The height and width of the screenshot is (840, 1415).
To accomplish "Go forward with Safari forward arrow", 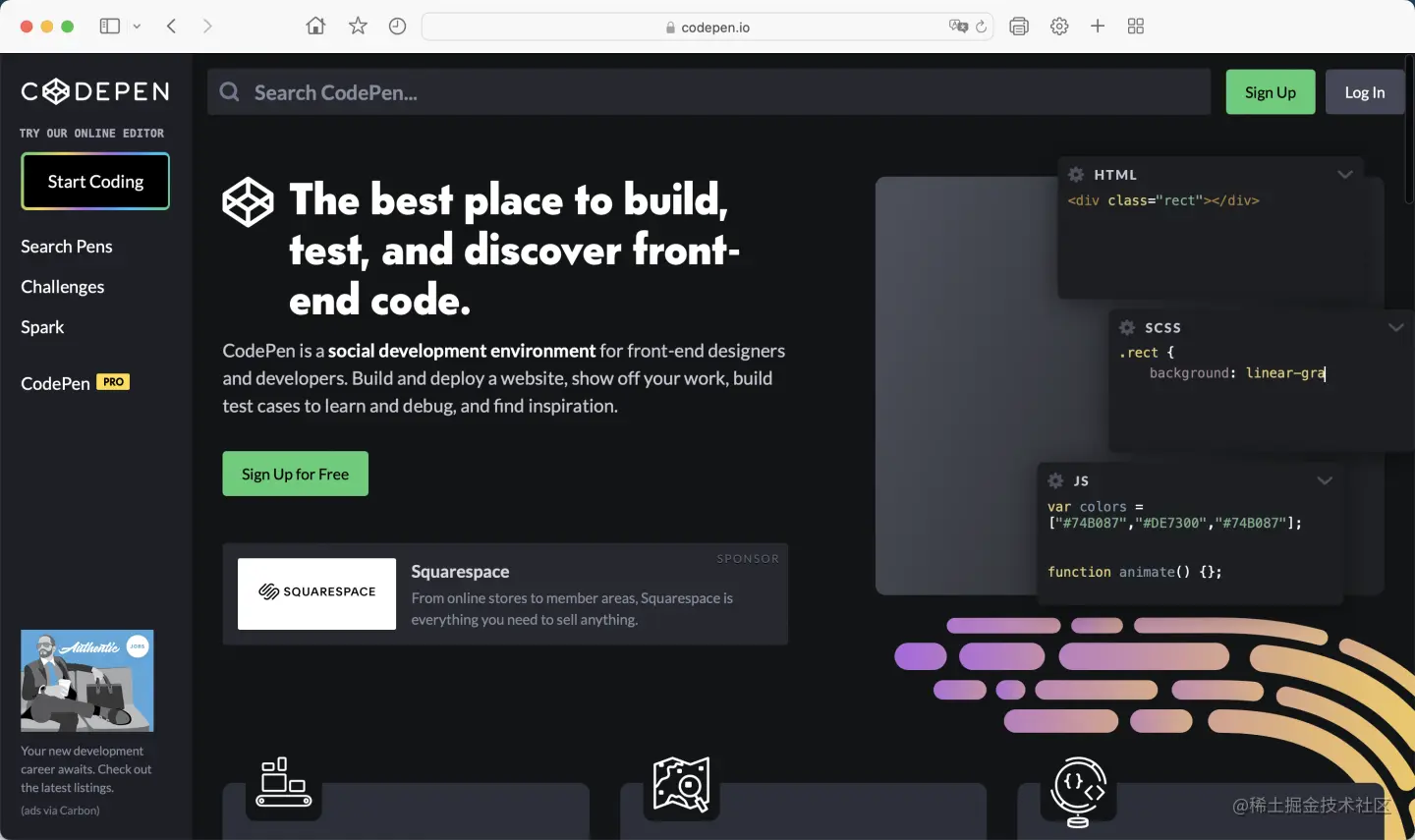I will click(x=207, y=27).
